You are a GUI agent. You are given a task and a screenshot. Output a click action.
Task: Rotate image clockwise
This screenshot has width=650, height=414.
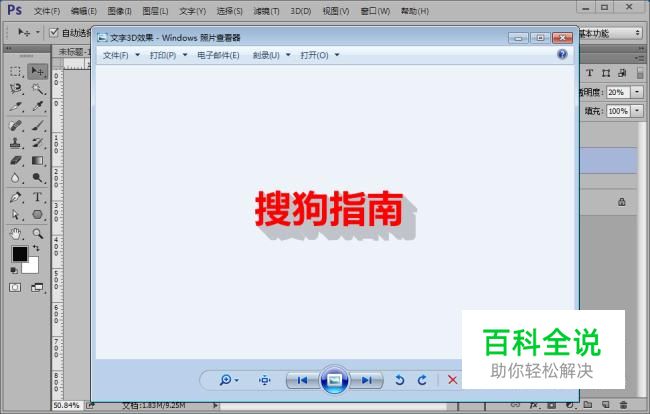tap(422, 380)
